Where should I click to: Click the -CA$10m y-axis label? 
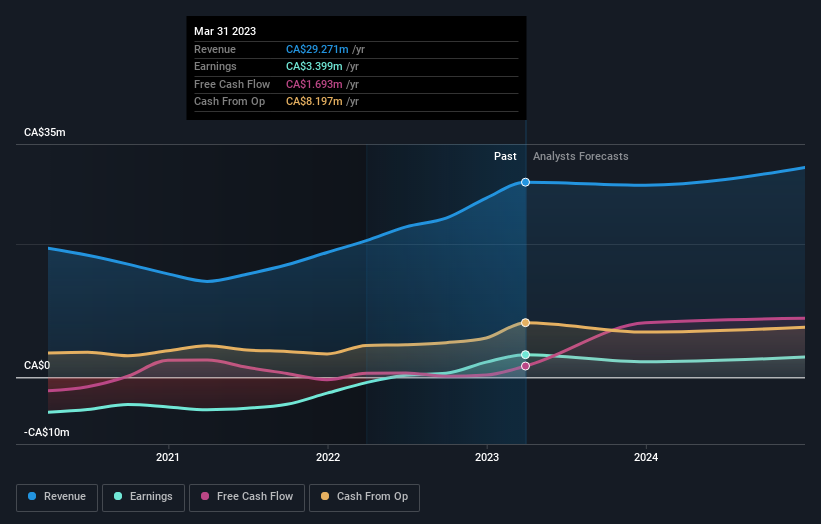click(x=47, y=432)
